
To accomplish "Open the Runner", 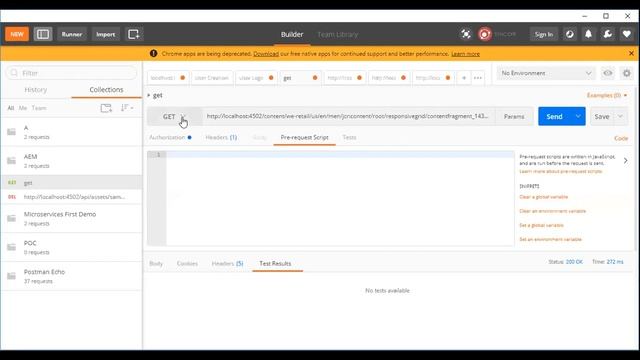I will click(72, 34).
